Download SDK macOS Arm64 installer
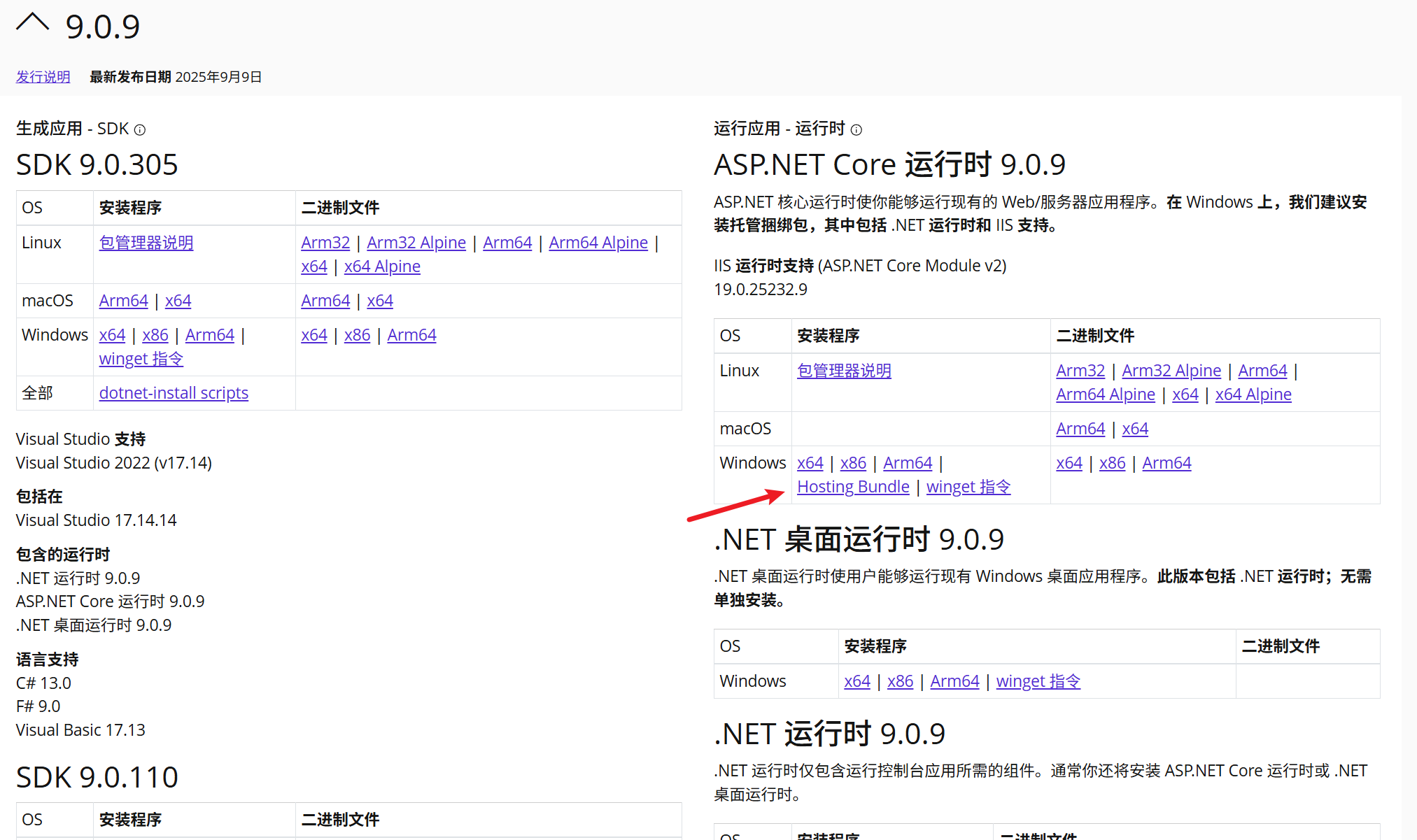1417x840 pixels. pyautogui.click(x=123, y=301)
